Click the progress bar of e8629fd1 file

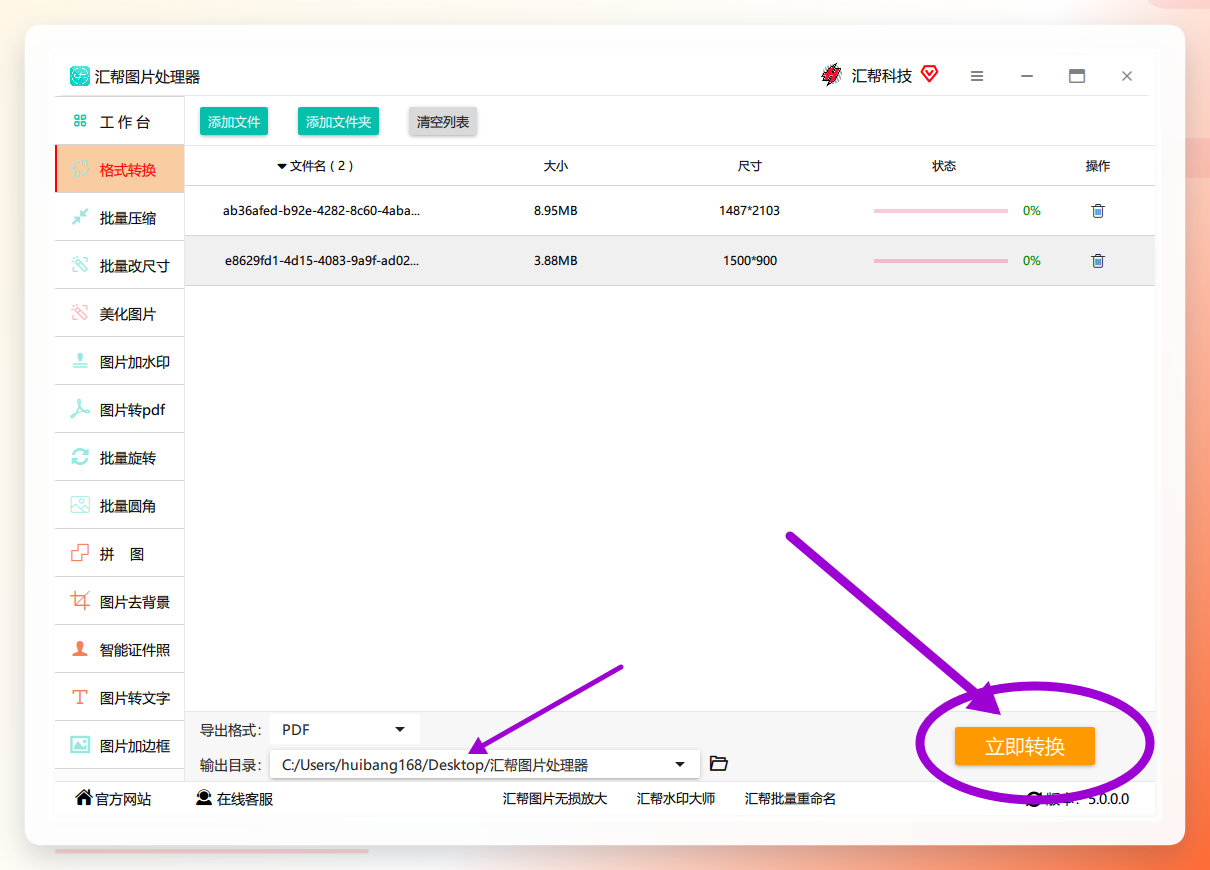[x=941, y=261]
